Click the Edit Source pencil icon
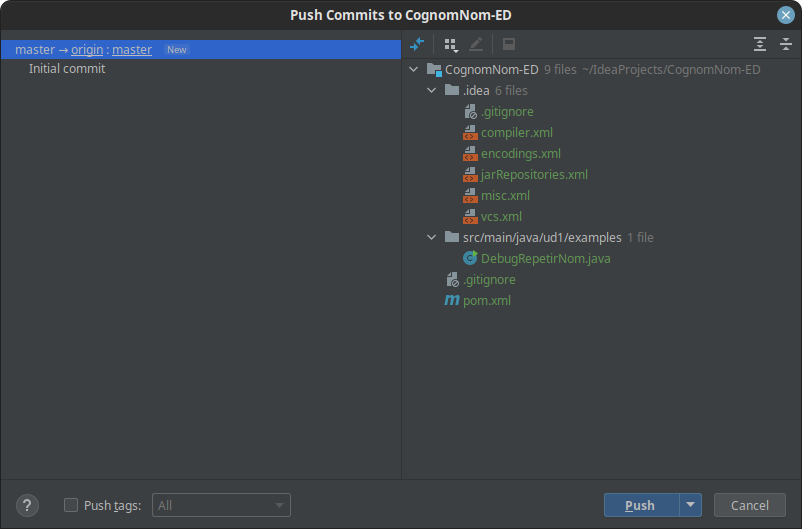The width and height of the screenshot is (802, 529). pos(476,45)
